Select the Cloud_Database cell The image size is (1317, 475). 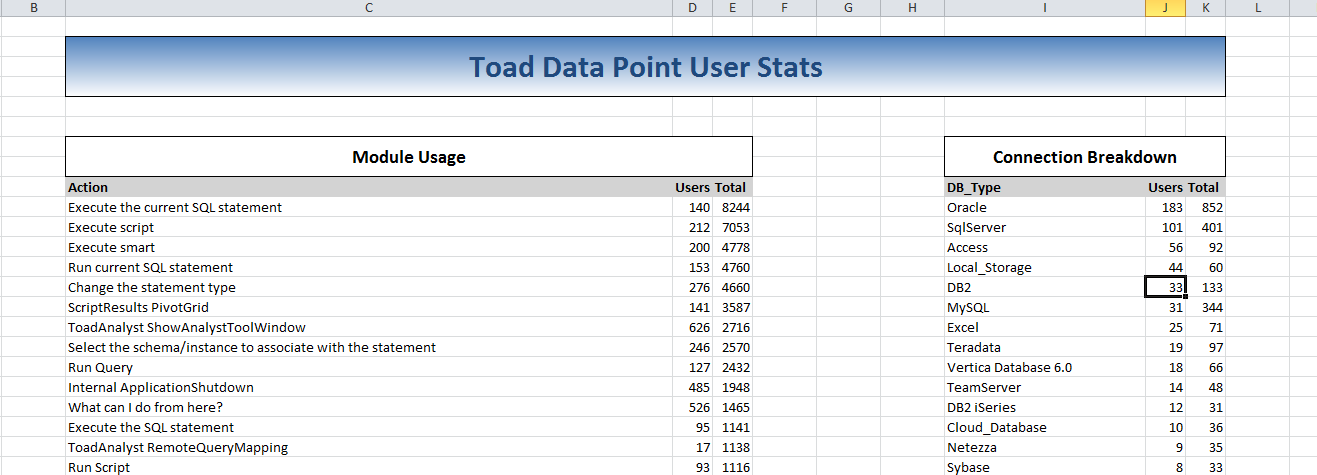click(1044, 427)
